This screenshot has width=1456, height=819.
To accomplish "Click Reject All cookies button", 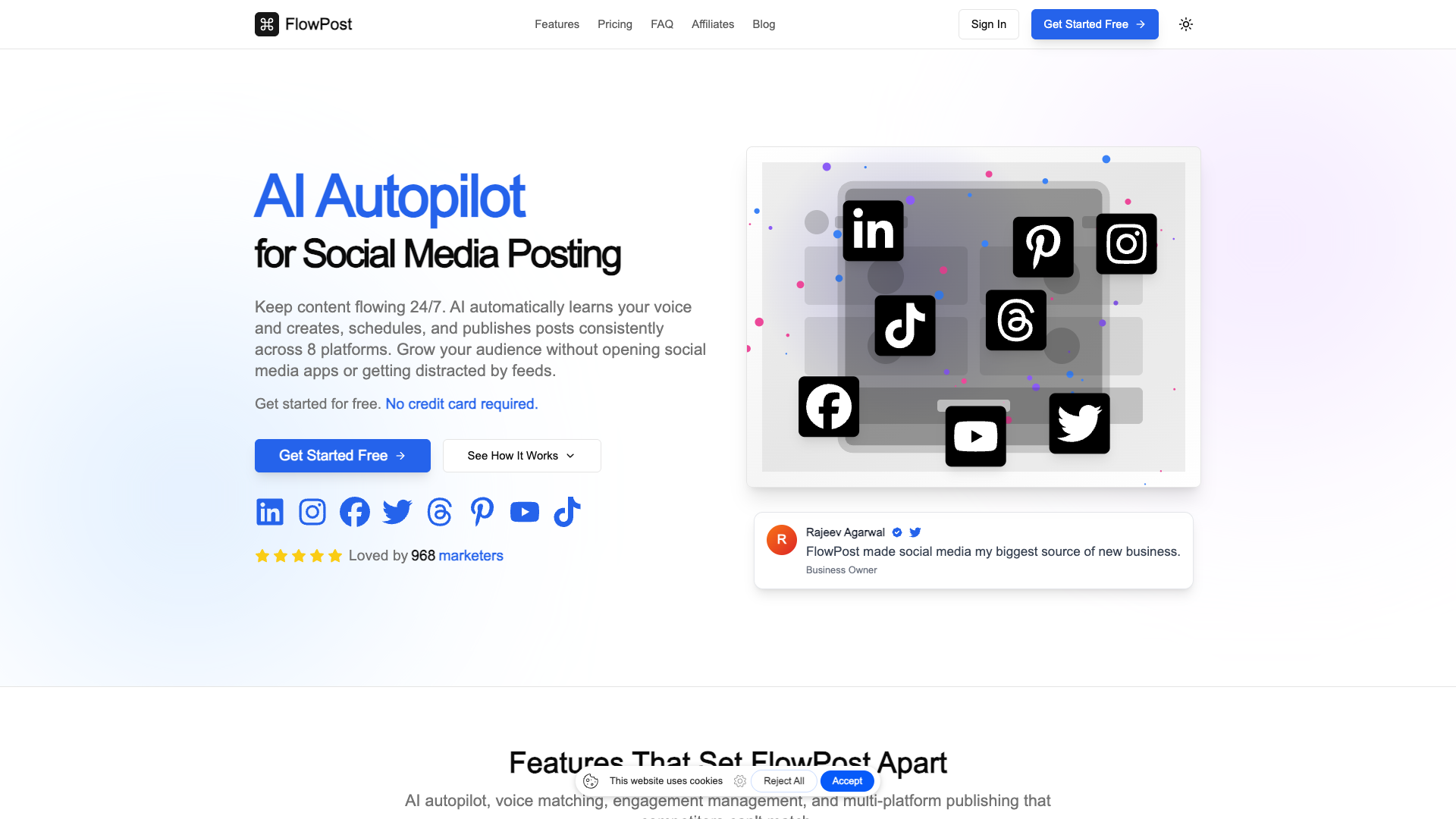I will pyautogui.click(x=784, y=781).
